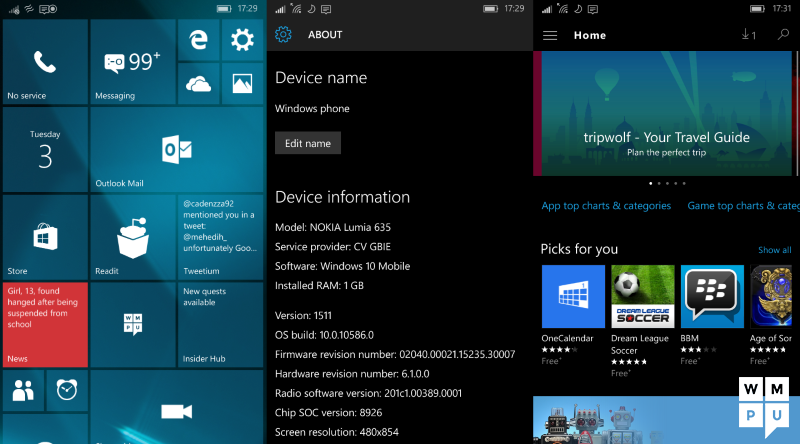Click the Installed RAM: 1 GB line
Viewport: 800px width, 444px height.
click(319, 285)
